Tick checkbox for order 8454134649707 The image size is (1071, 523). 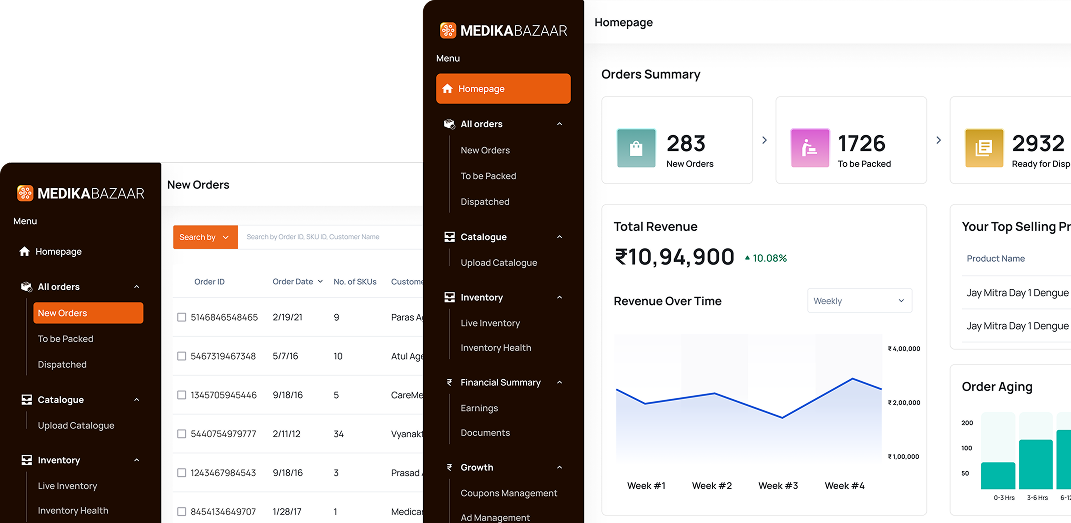click(182, 511)
